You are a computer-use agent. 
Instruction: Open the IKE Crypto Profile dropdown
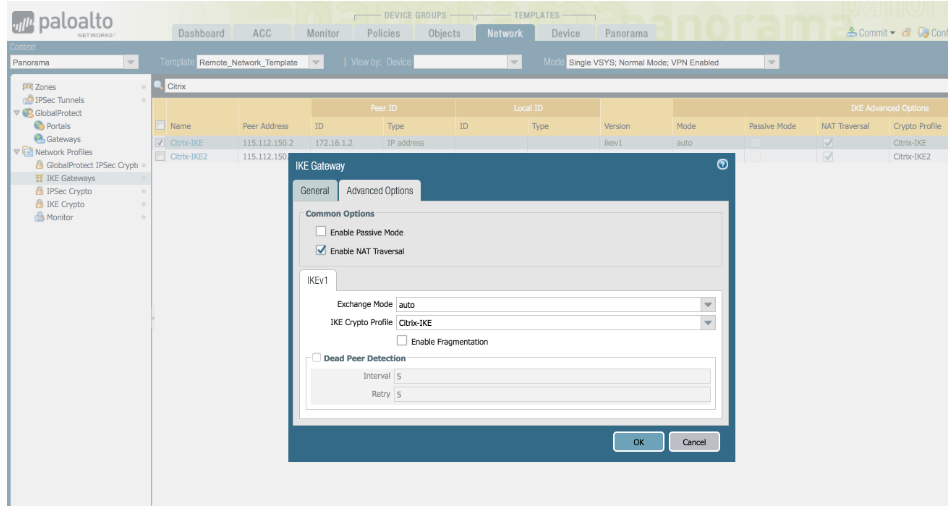tap(708, 322)
